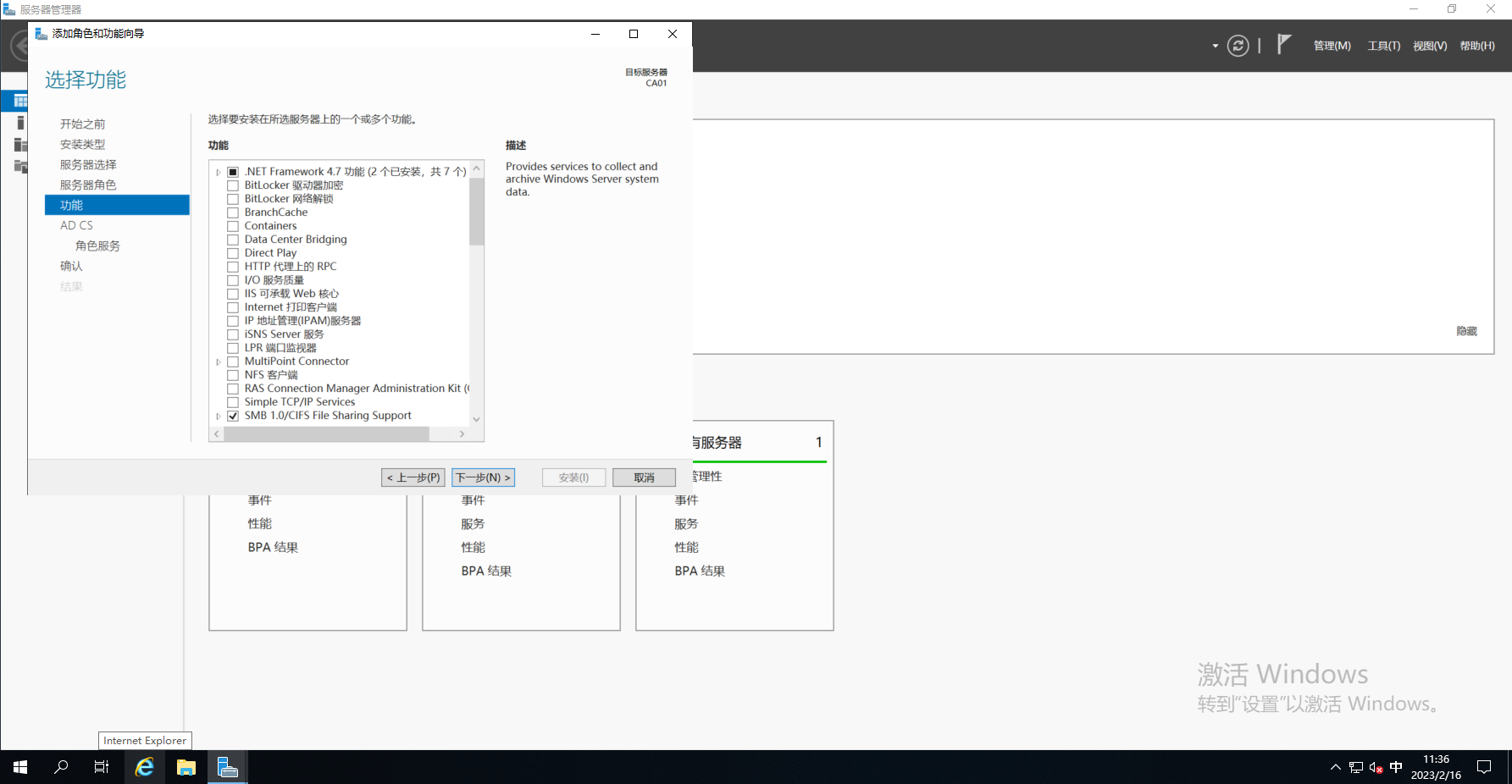Launch Internet Explorer from the taskbar

(145, 767)
